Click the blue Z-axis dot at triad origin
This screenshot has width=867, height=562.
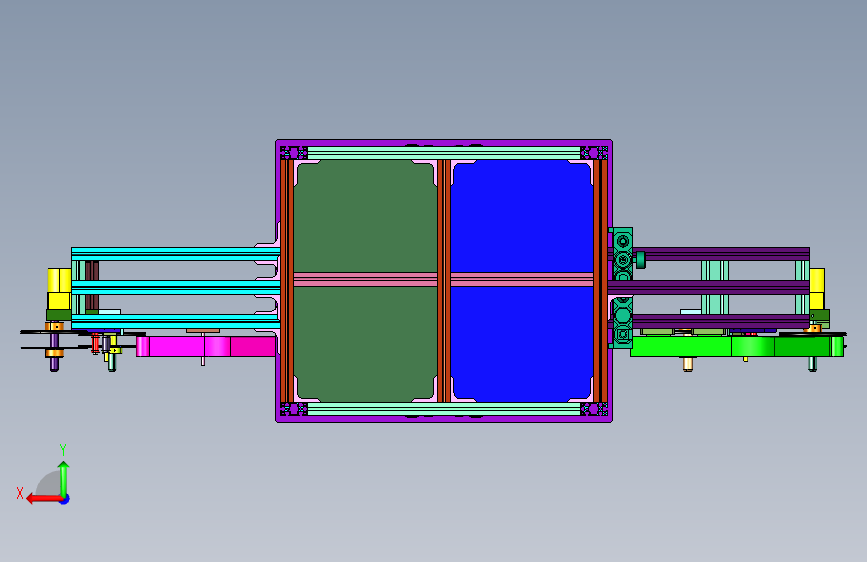coord(65,499)
